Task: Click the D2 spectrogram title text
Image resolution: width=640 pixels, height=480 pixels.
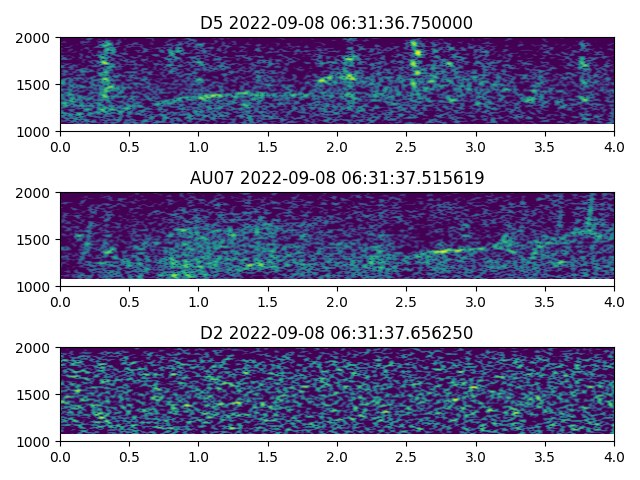Action: (x=336, y=333)
